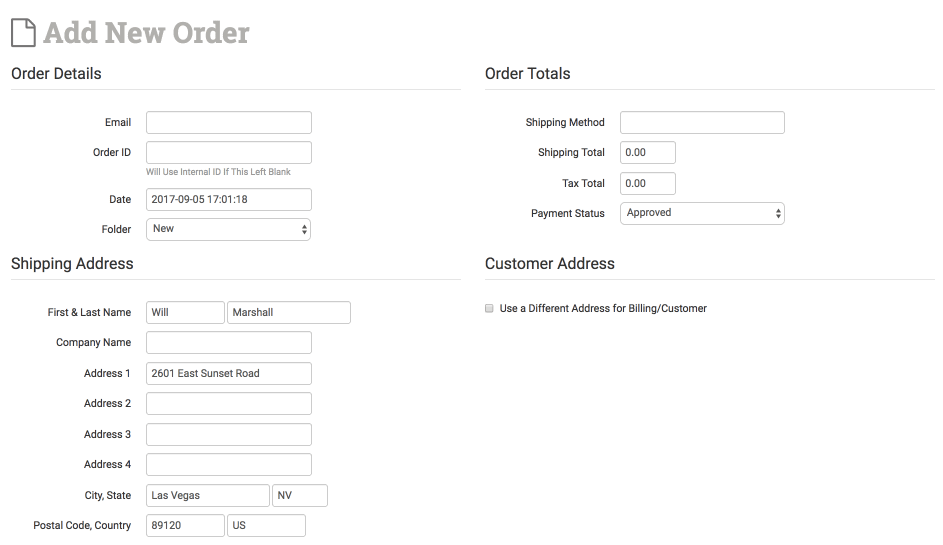
Task: Focus the Order ID text box
Action: [228, 152]
